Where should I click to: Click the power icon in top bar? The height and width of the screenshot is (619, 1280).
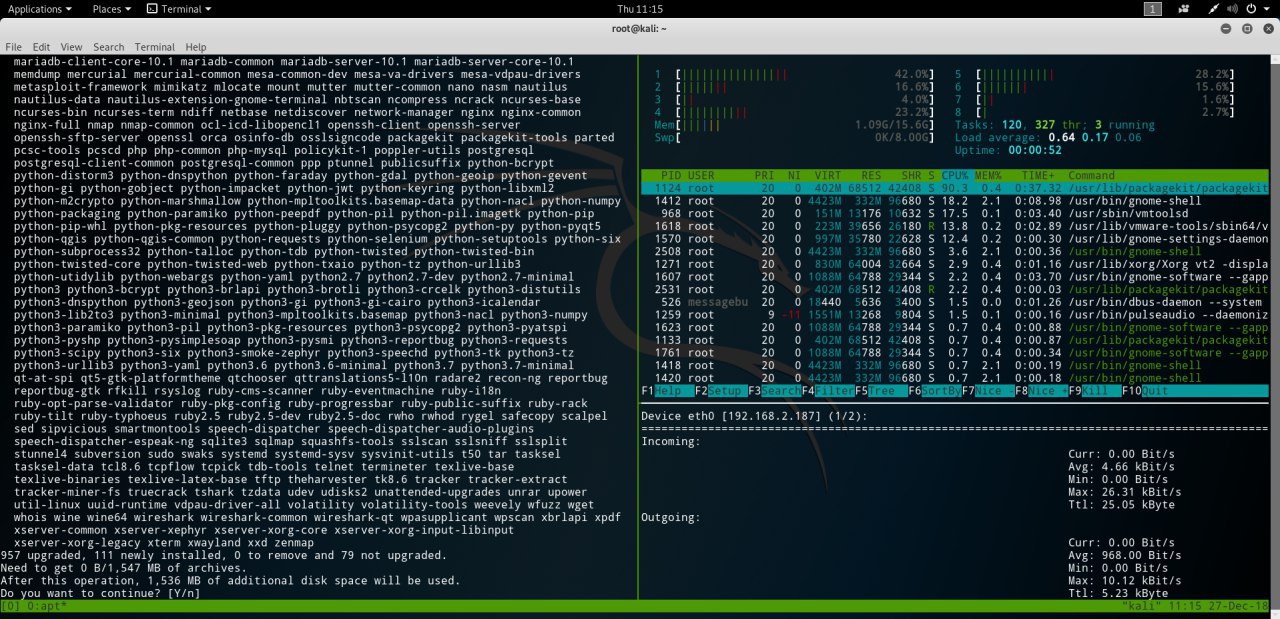pyautogui.click(x=1249, y=9)
